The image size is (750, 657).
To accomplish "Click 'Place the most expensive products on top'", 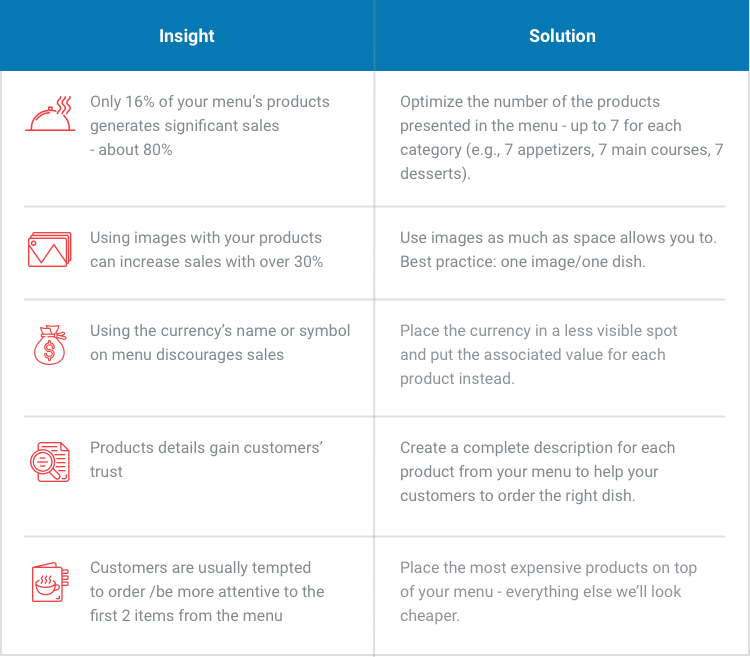I will point(548,568).
